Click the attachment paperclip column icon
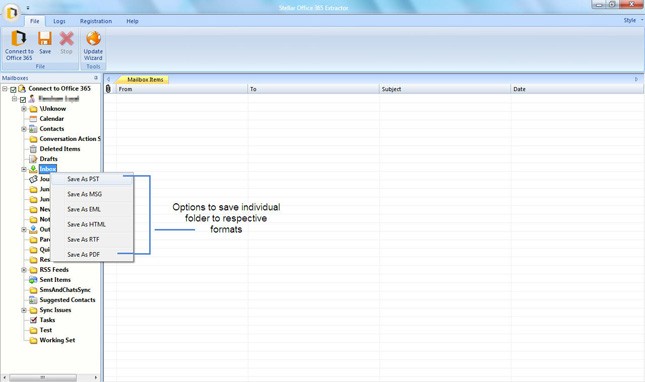The width and height of the screenshot is (645, 382). pyautogui.click(x=108, y=89)
